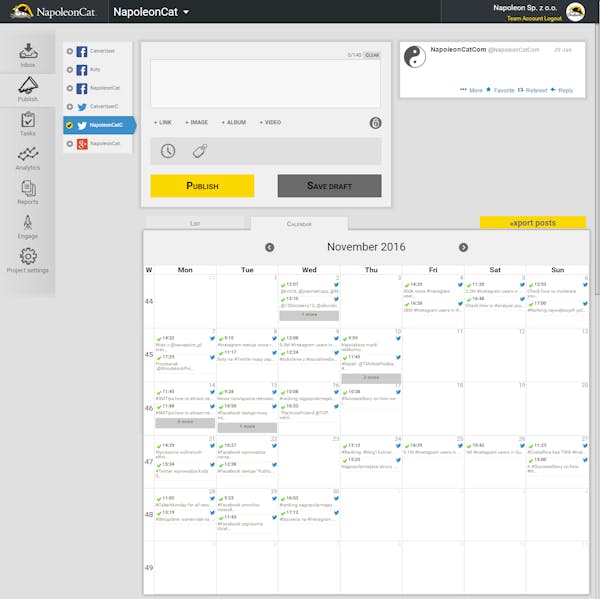Click the Save draft button
Screen dimensions: 600x599
tap(329, 186)
